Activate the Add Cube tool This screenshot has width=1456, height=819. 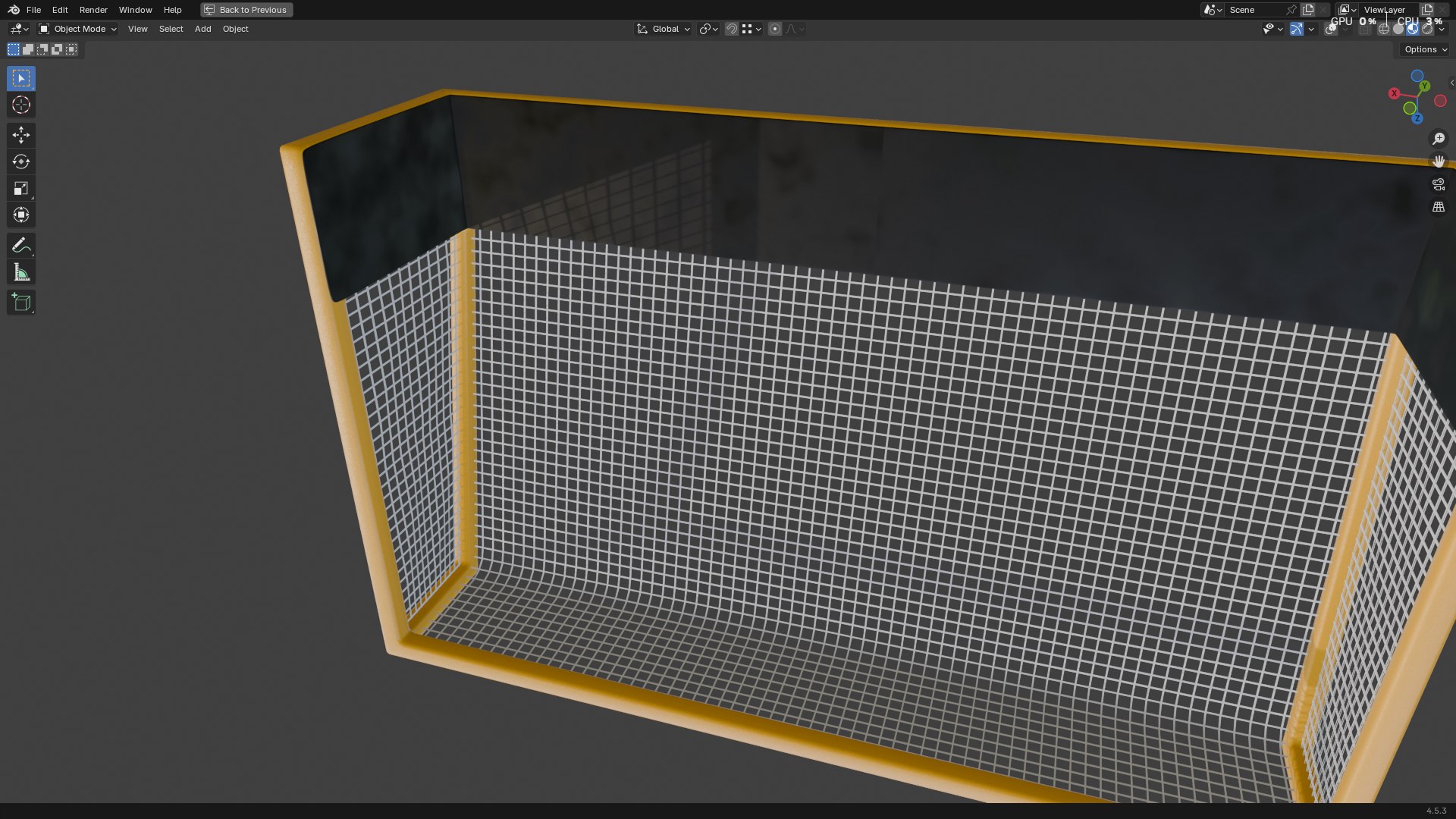click(21, 303)
